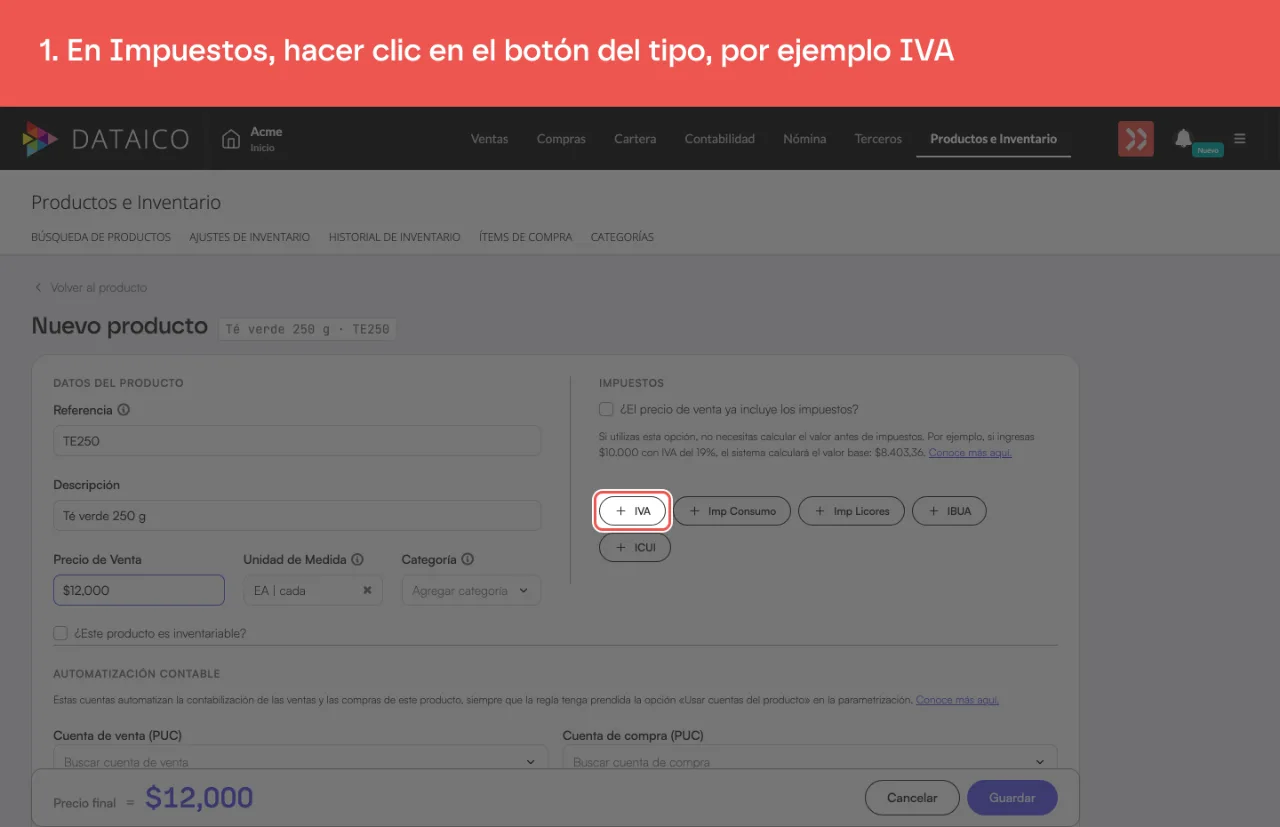Select Cartera in the top navigation

[635, 139]
